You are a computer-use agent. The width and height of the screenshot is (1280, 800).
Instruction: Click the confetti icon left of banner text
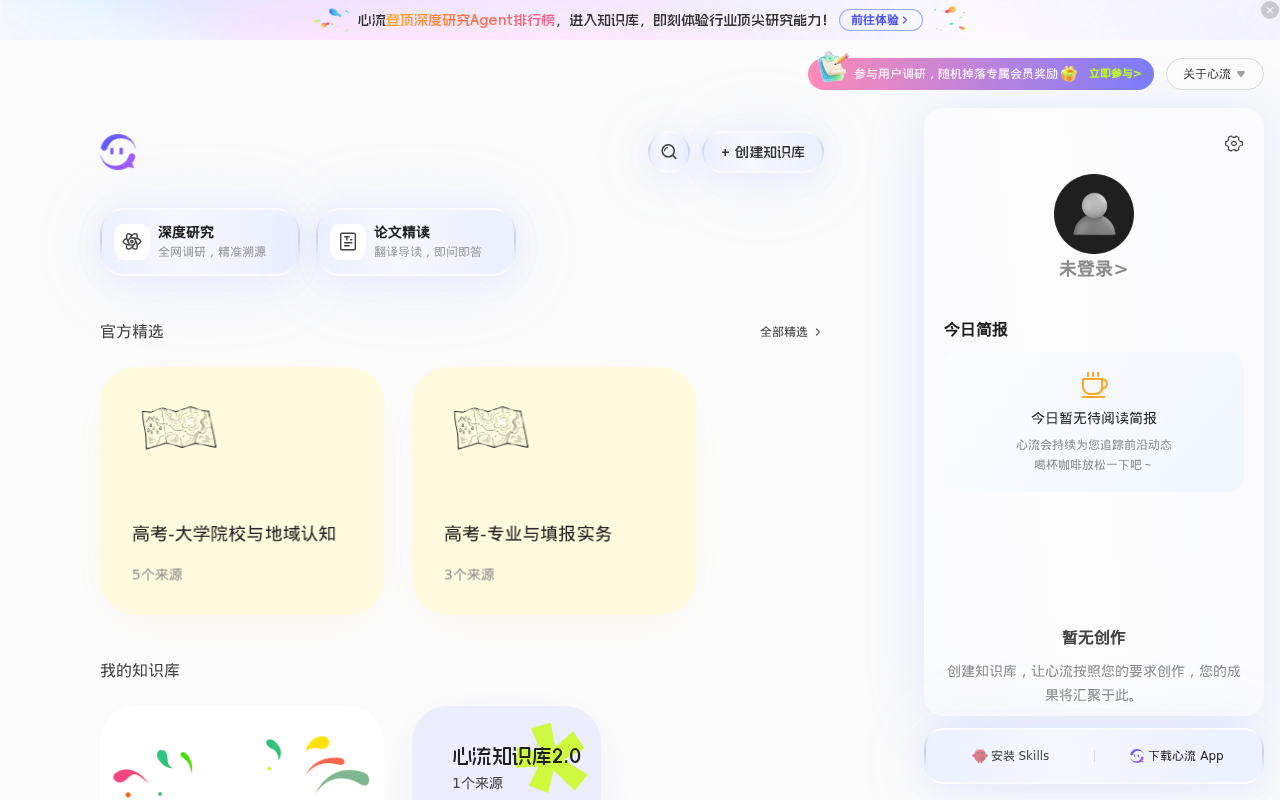coord(331,19)
